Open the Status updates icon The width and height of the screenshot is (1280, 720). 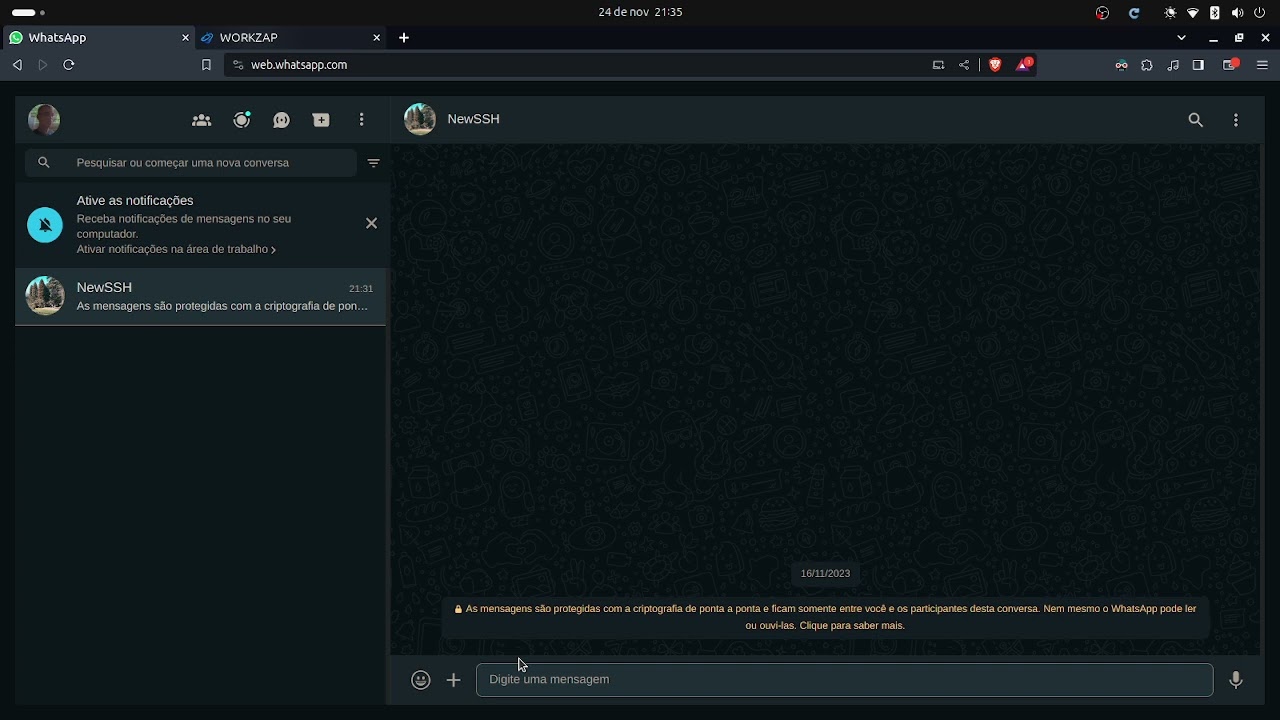pyautogui.click(x=242, y=120)
